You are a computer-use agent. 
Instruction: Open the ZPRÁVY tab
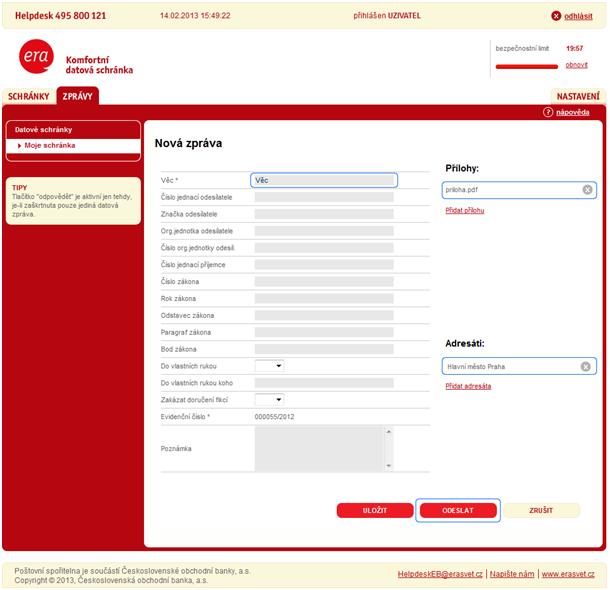click(77, 97)
